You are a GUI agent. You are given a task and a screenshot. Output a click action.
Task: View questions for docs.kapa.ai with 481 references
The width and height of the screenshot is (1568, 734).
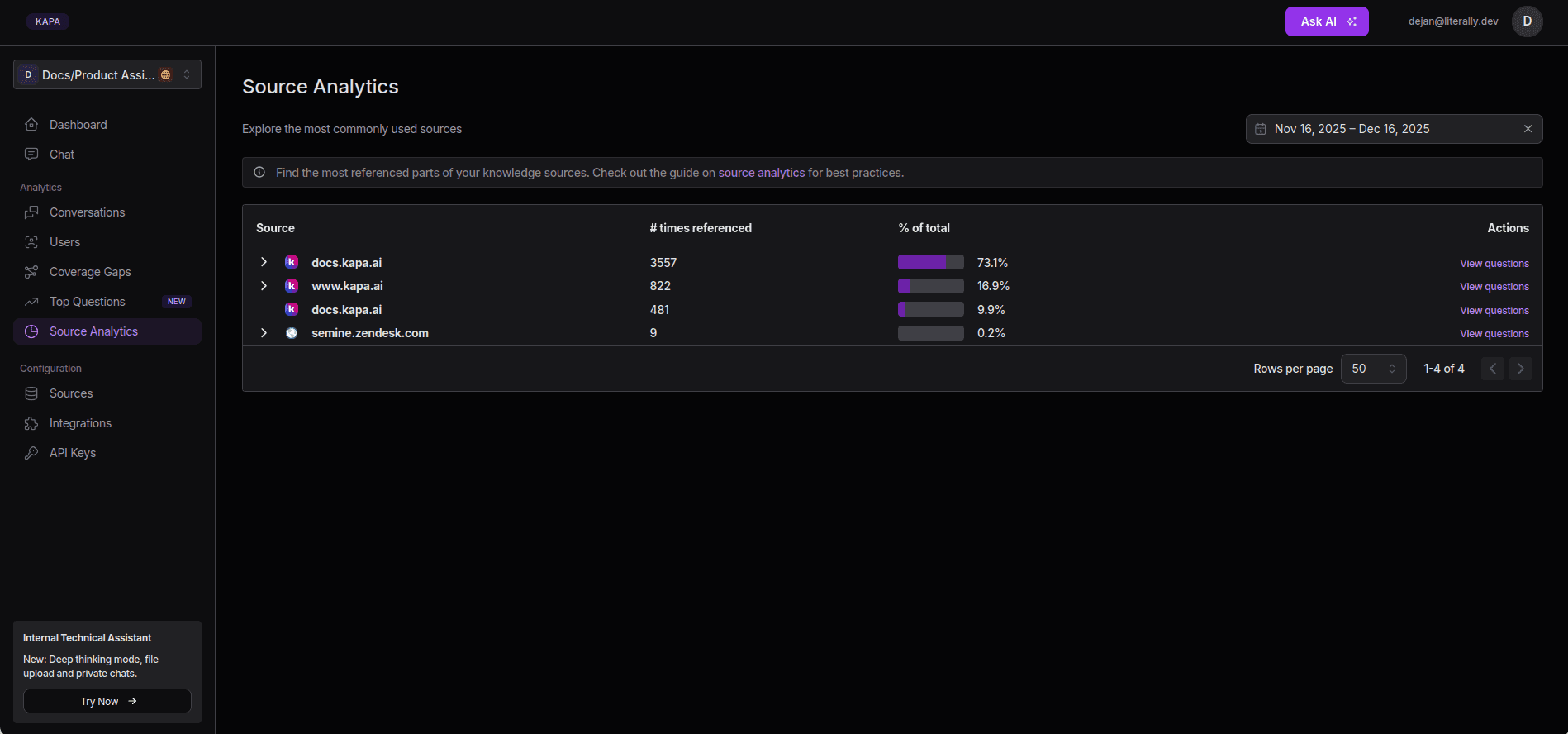coord(1494,311)
